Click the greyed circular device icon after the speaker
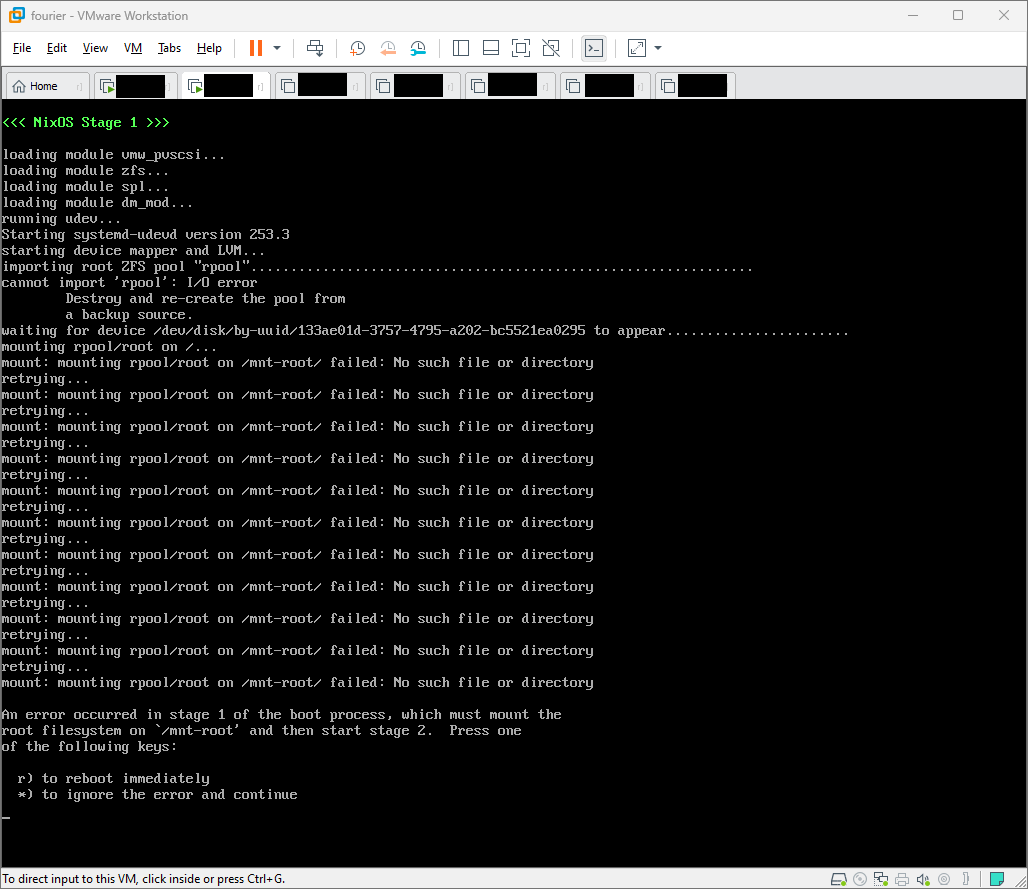 (944, 879)
